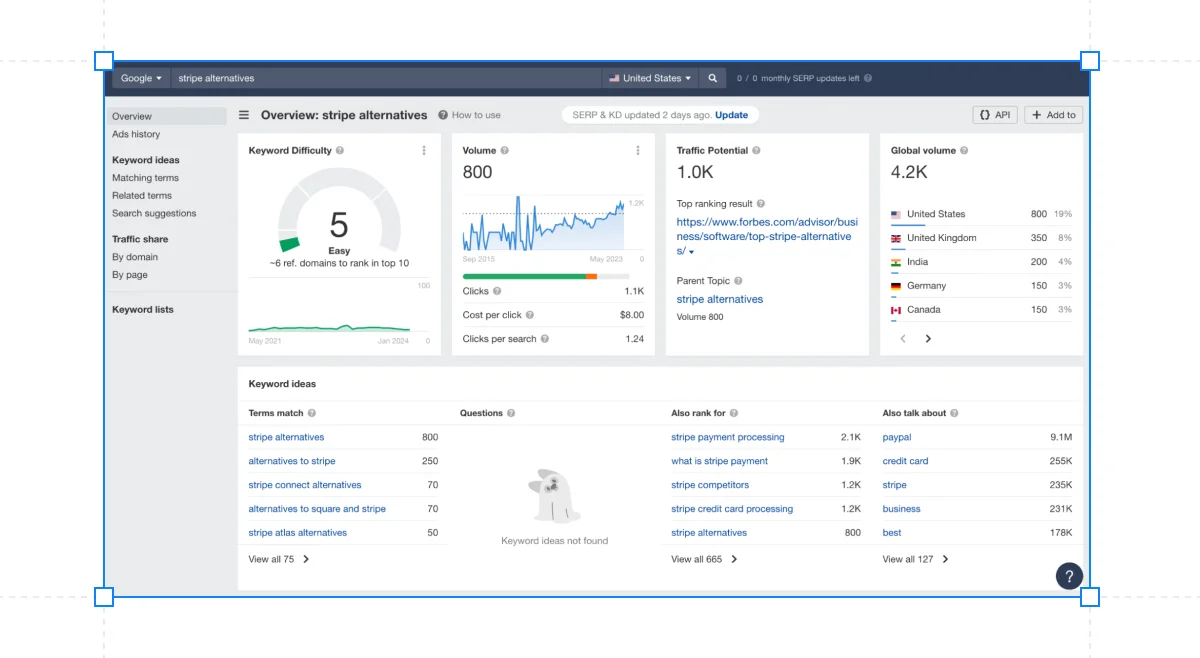
Task: Click the help icon next to Volume
Action: pos(504,151)
